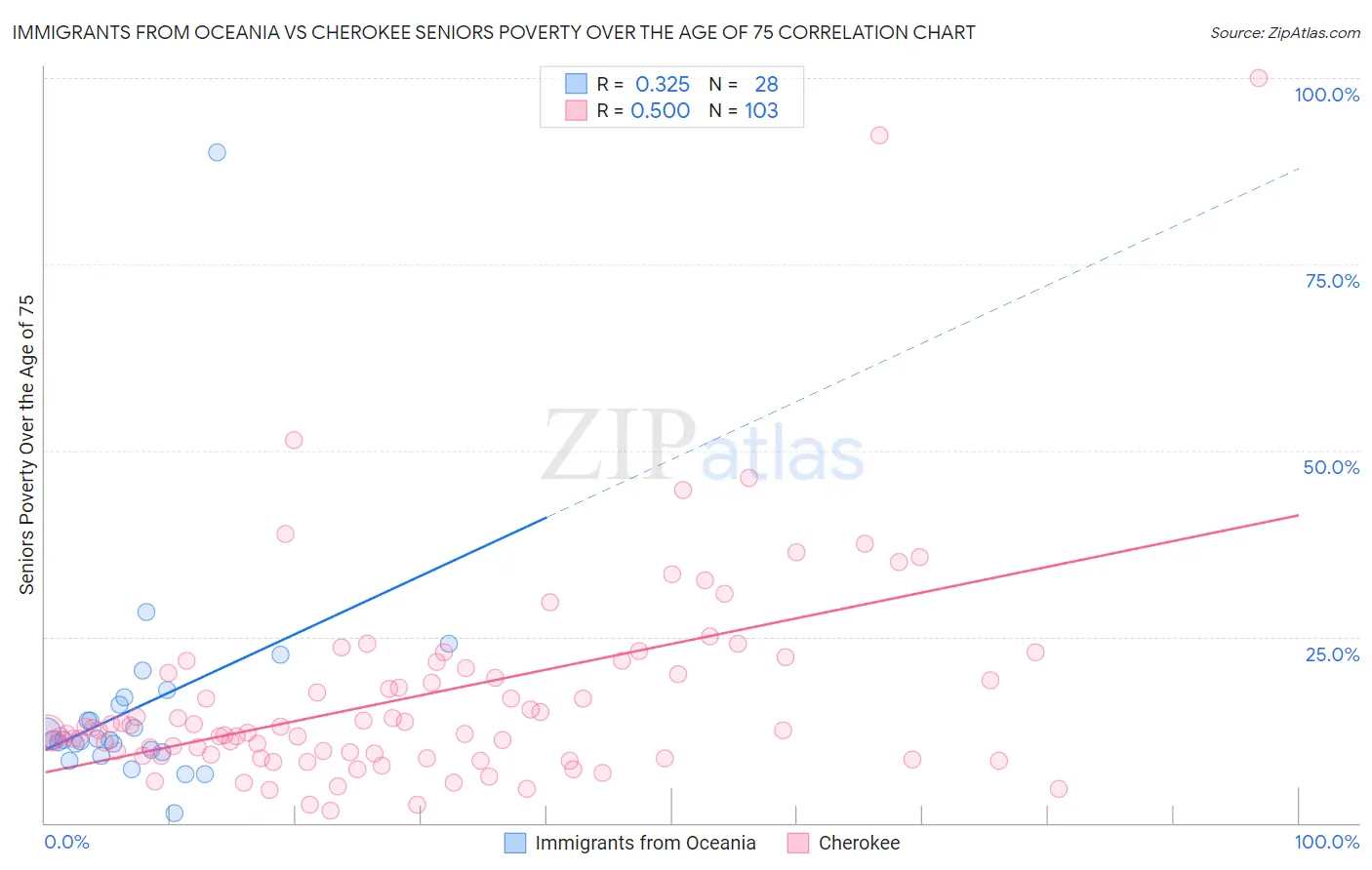
Task: Click the blue R = 0.325 swatch
Action: pos(576,84)
